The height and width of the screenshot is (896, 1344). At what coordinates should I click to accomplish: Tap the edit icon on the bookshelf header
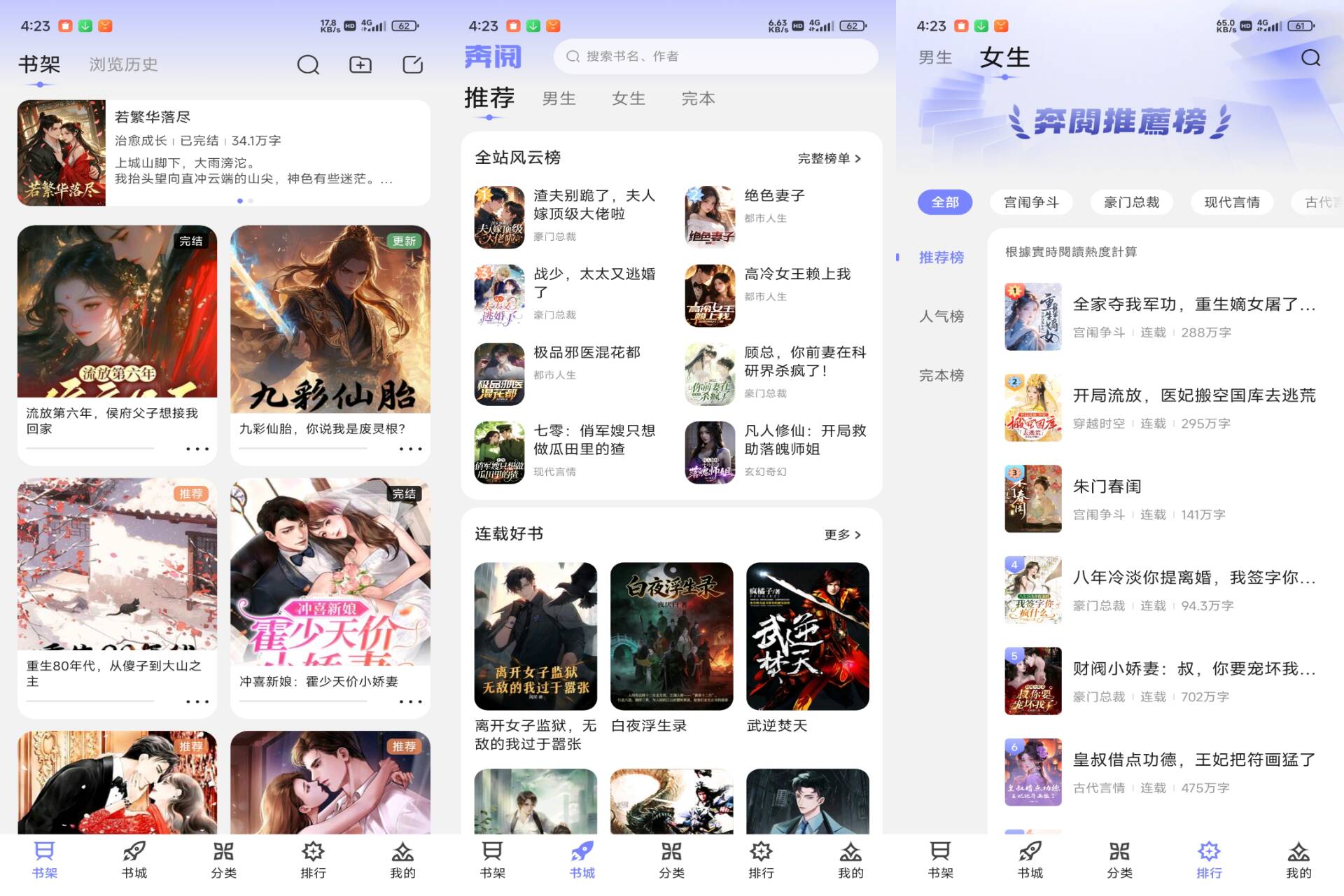point(412,65)
